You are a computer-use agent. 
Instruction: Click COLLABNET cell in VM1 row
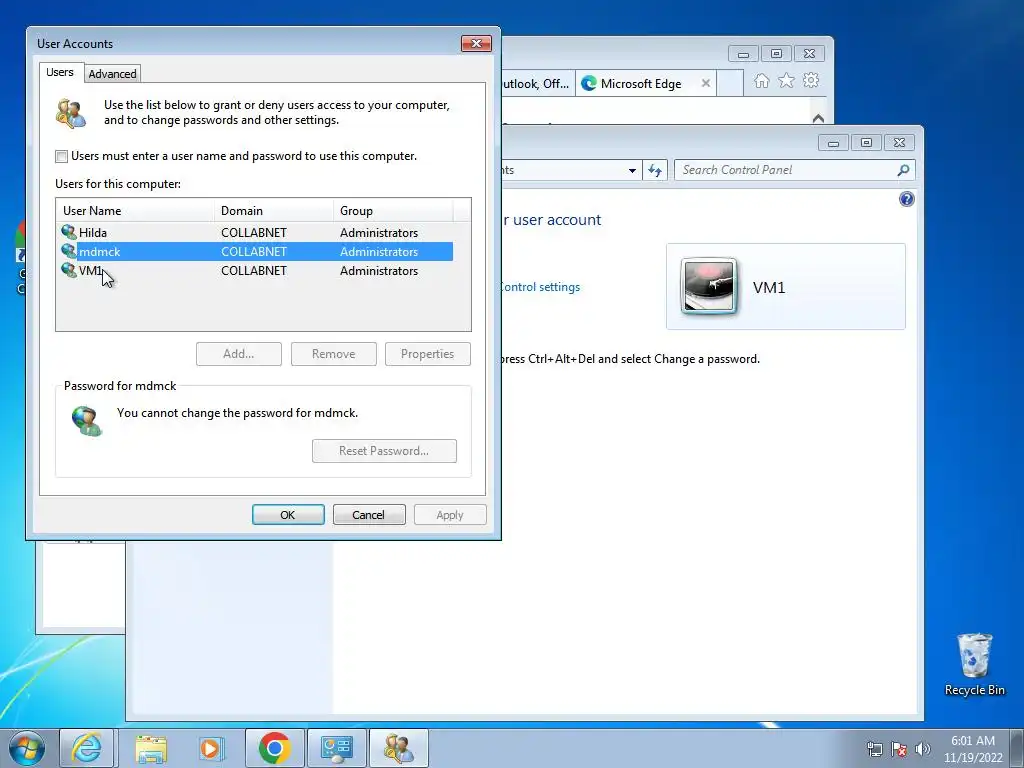254,270
